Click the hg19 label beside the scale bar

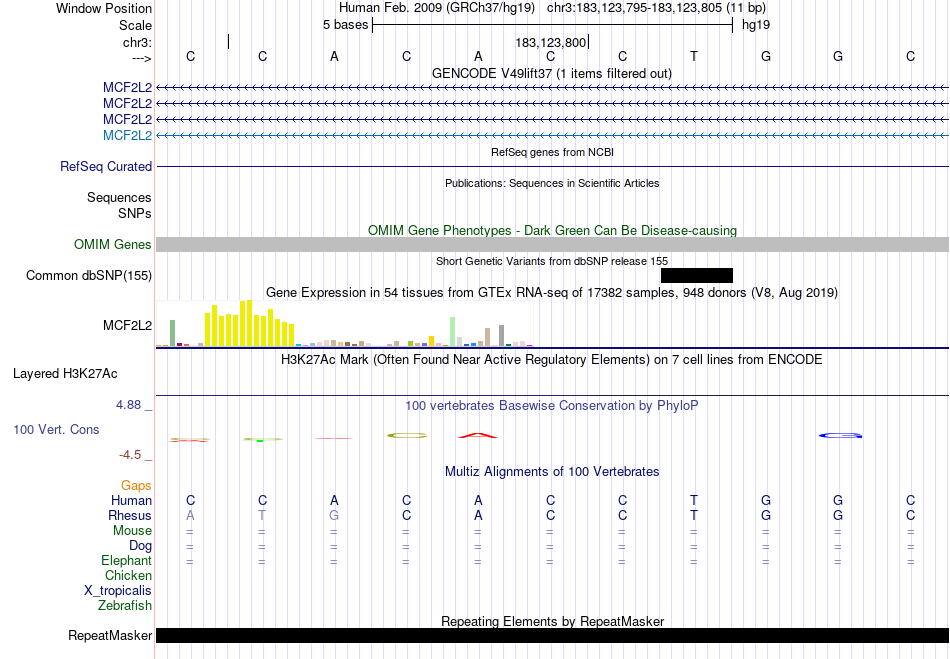tap(756, 25)
